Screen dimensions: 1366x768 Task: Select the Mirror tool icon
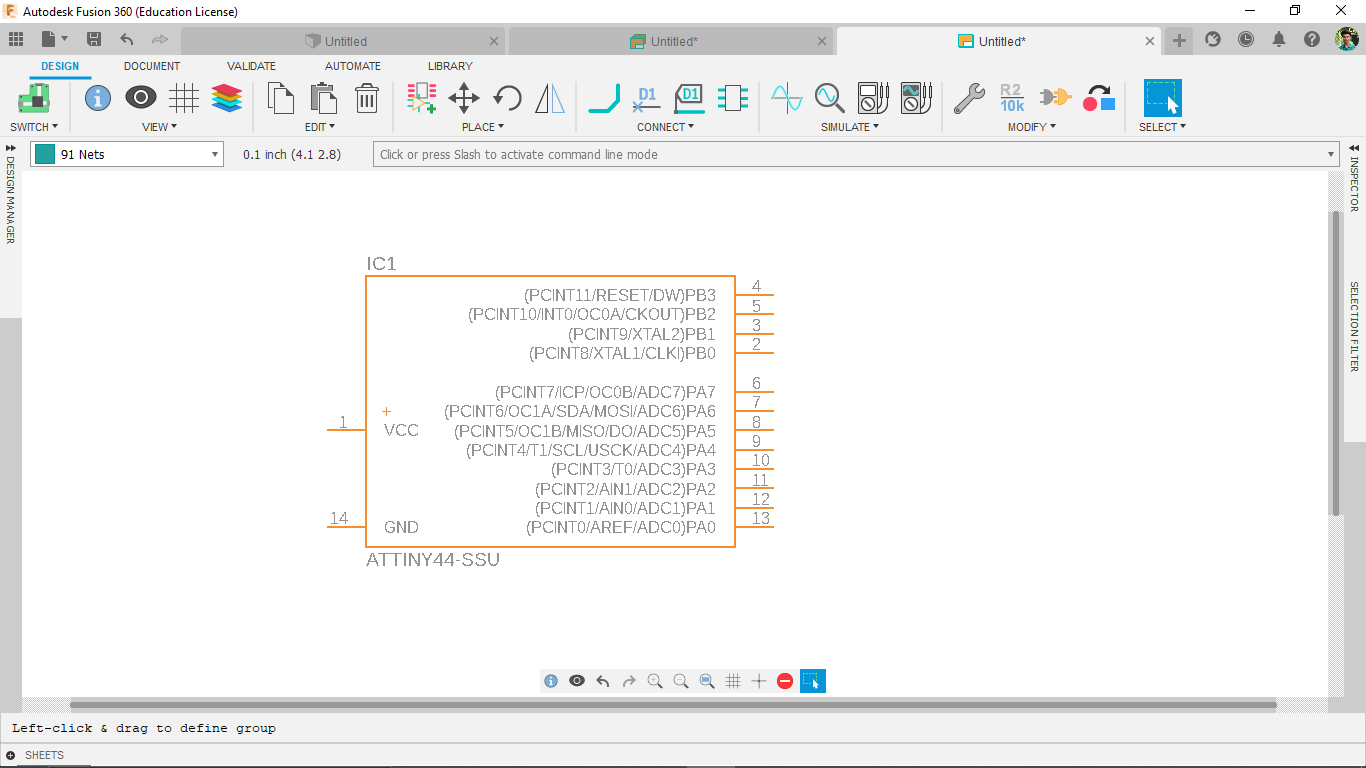coord(550,98)
